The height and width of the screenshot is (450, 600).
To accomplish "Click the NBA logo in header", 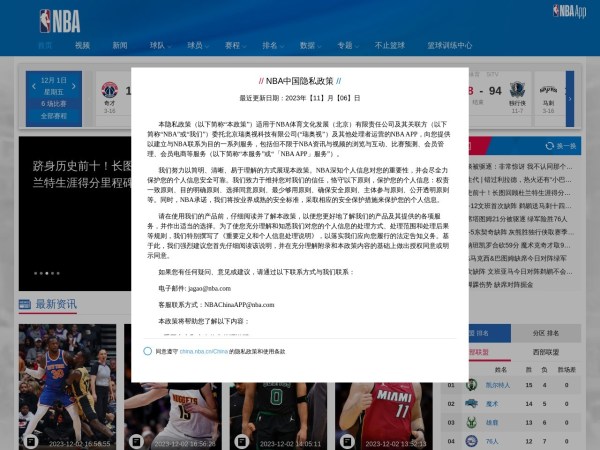I will (58, 20).
